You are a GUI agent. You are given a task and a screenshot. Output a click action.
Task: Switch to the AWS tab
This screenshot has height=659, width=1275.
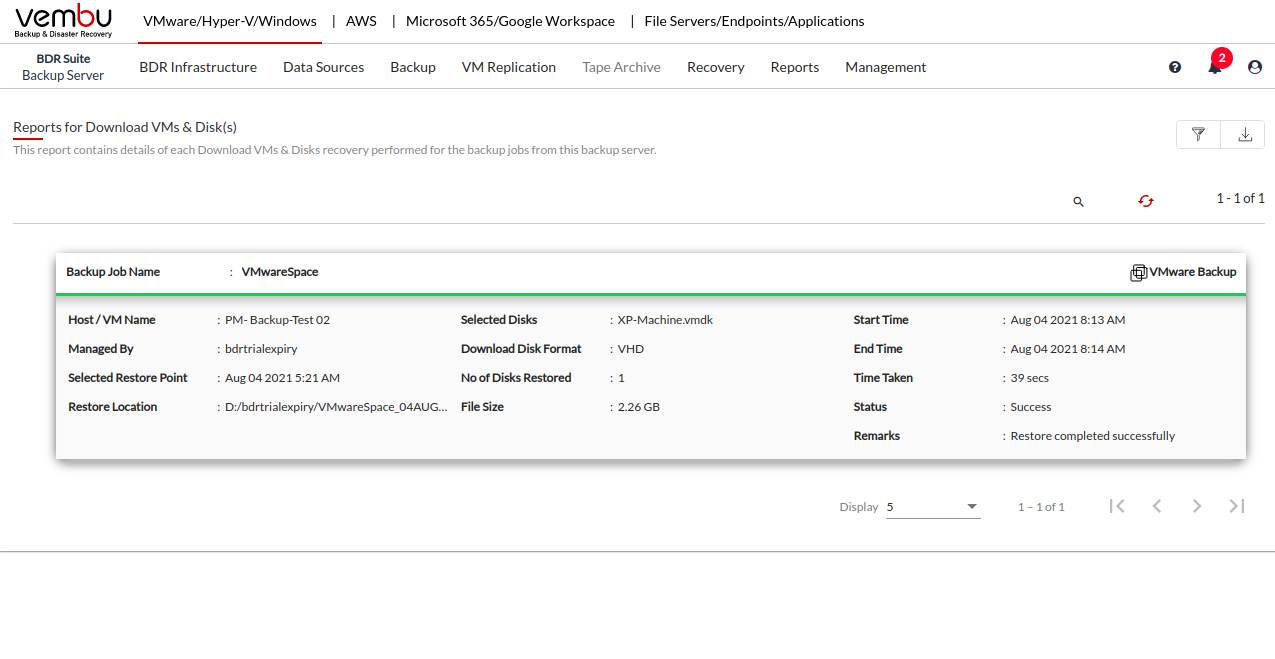361,21
